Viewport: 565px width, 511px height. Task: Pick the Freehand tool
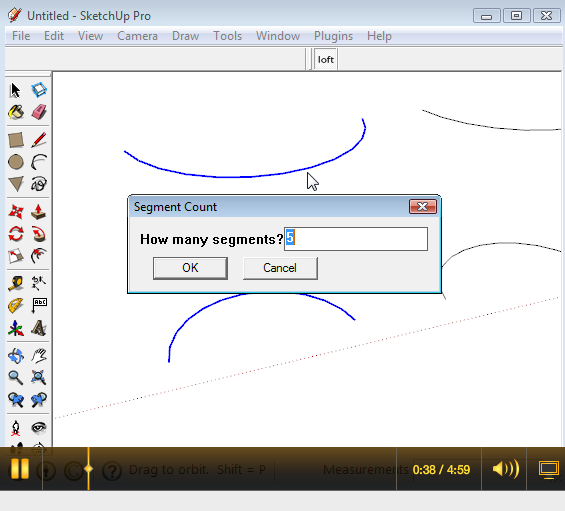tap(39, 184)
